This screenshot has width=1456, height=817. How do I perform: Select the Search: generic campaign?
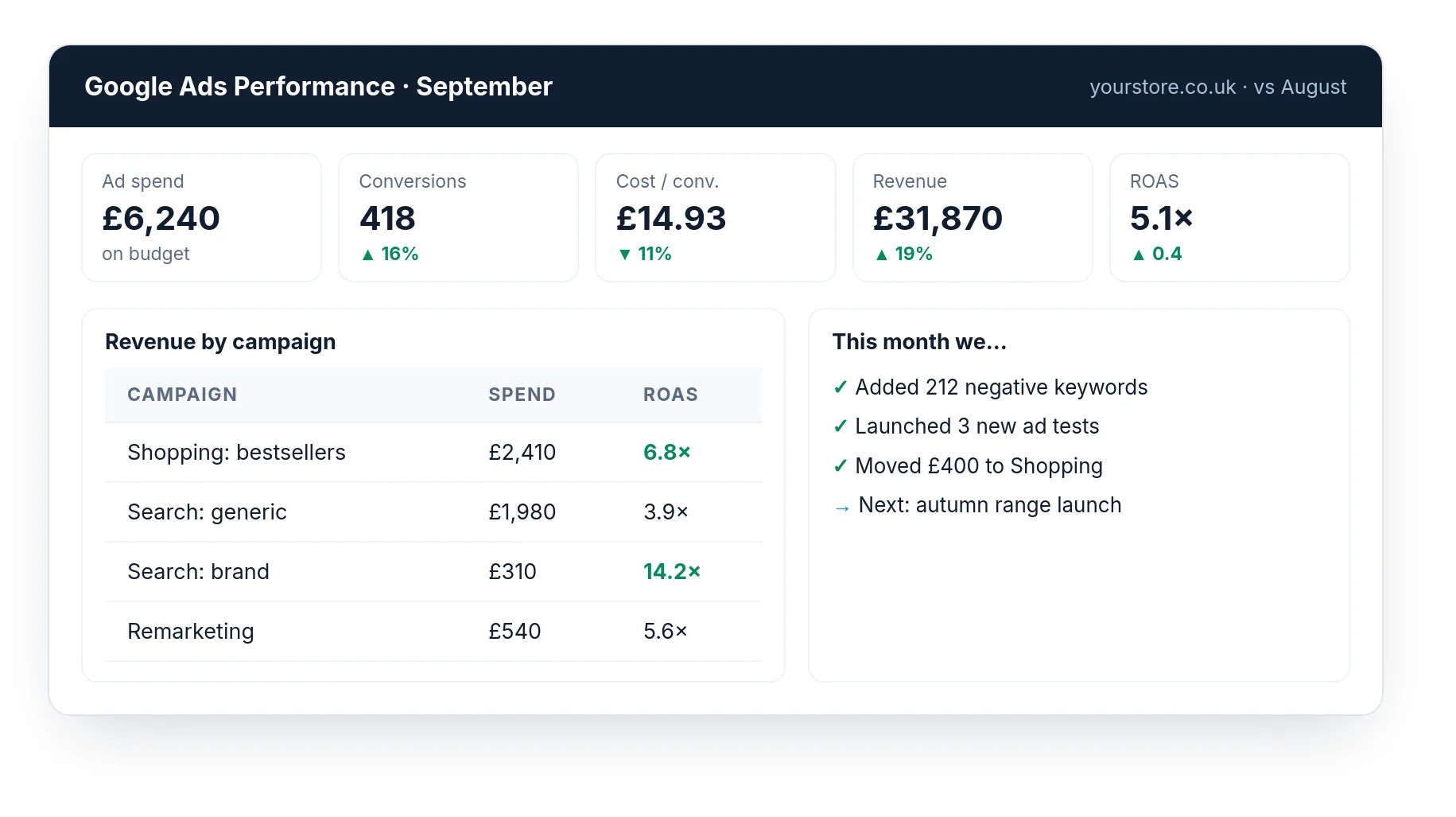(x=207, y=512)
